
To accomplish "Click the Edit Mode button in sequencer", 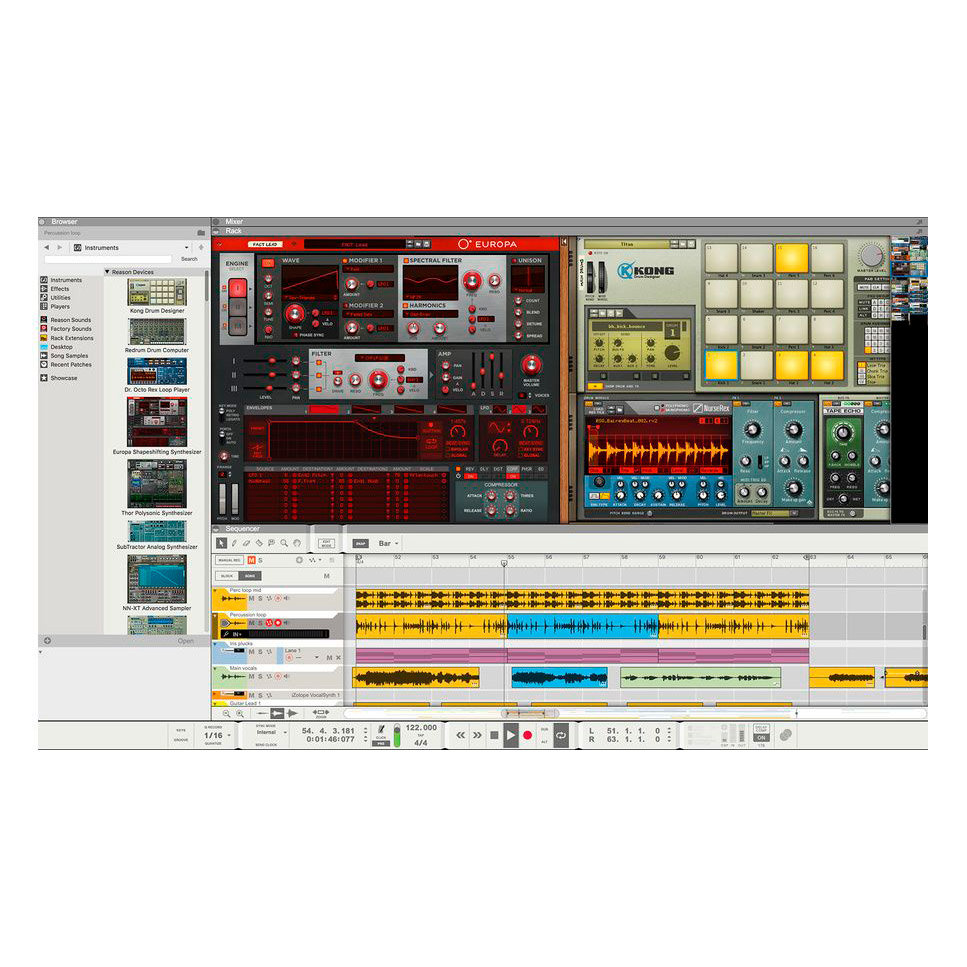I will coord(326,543).
